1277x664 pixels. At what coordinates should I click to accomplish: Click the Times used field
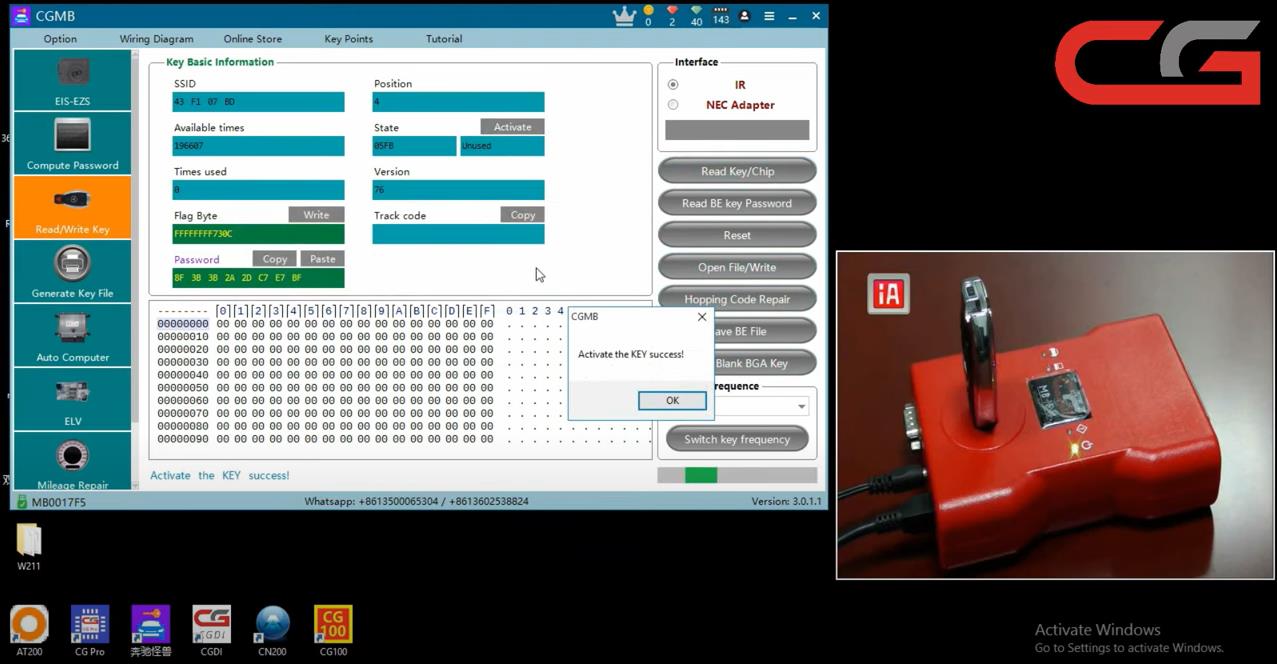(258, 190)
